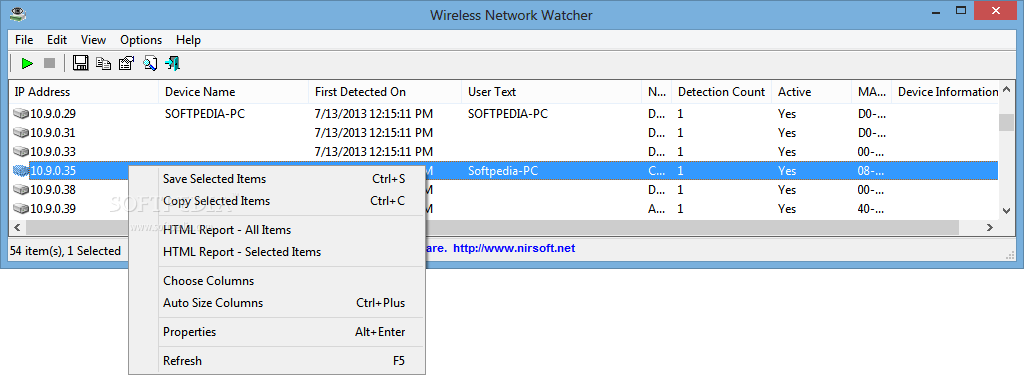Open the Options menu
The image size is (1024, 375).
tap(141, 40)
